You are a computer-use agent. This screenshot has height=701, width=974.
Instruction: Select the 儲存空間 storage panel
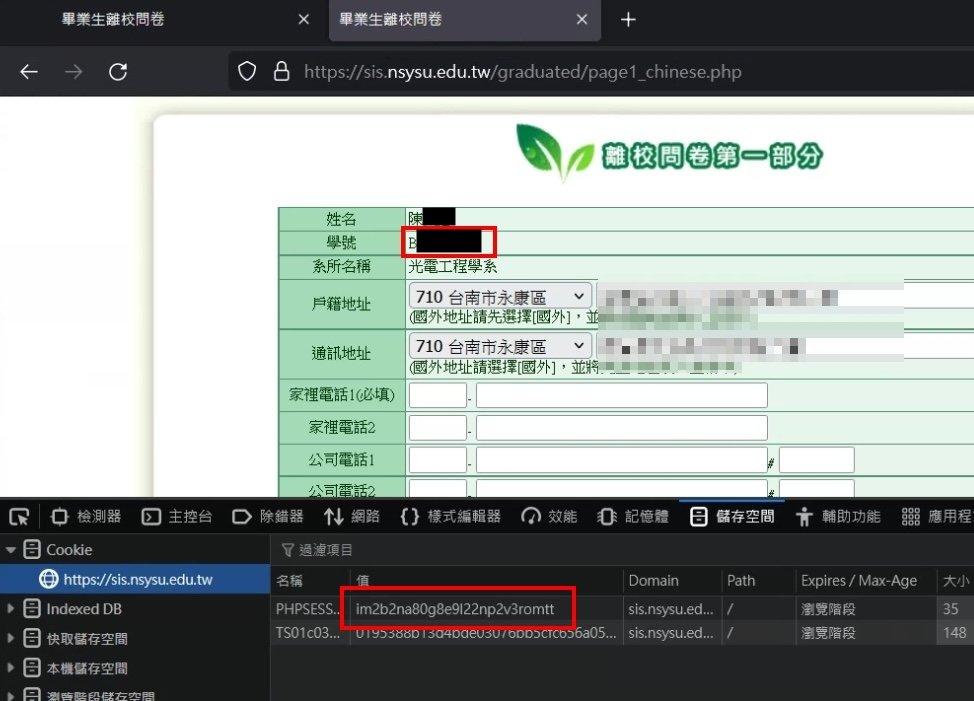[x=732, y=517]
